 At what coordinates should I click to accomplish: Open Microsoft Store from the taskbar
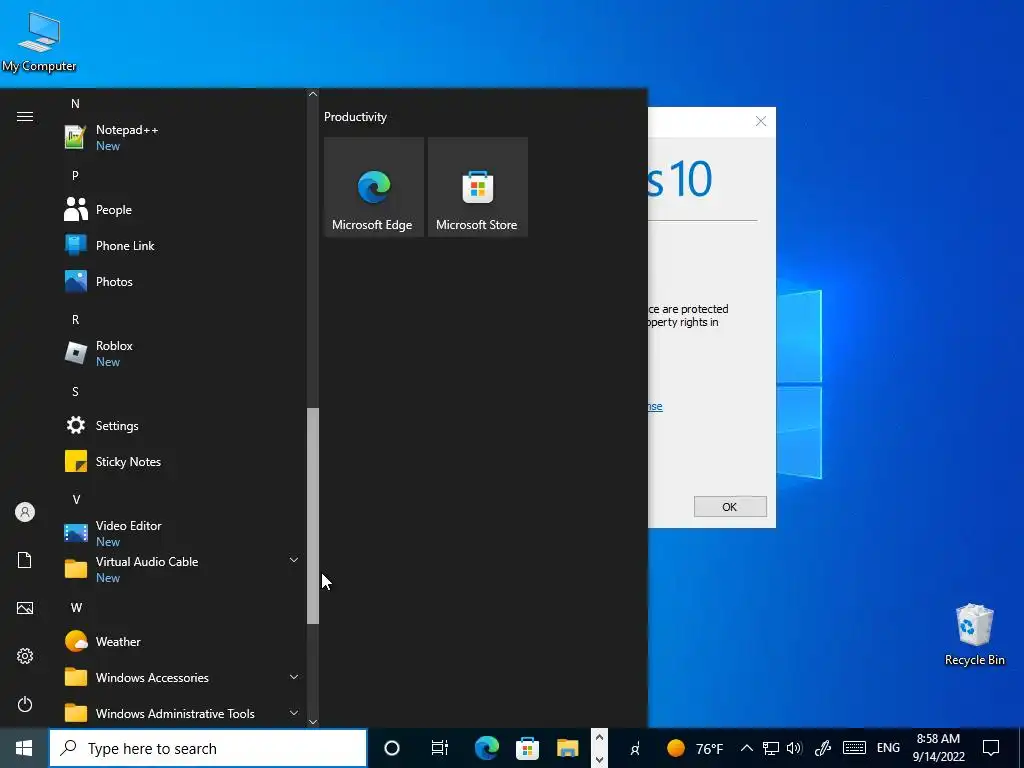tap(527, 748)
